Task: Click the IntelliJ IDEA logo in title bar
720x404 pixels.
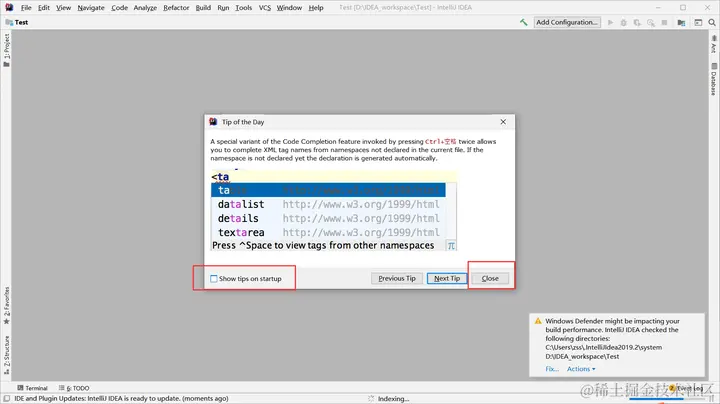Action: click(9, 7)
